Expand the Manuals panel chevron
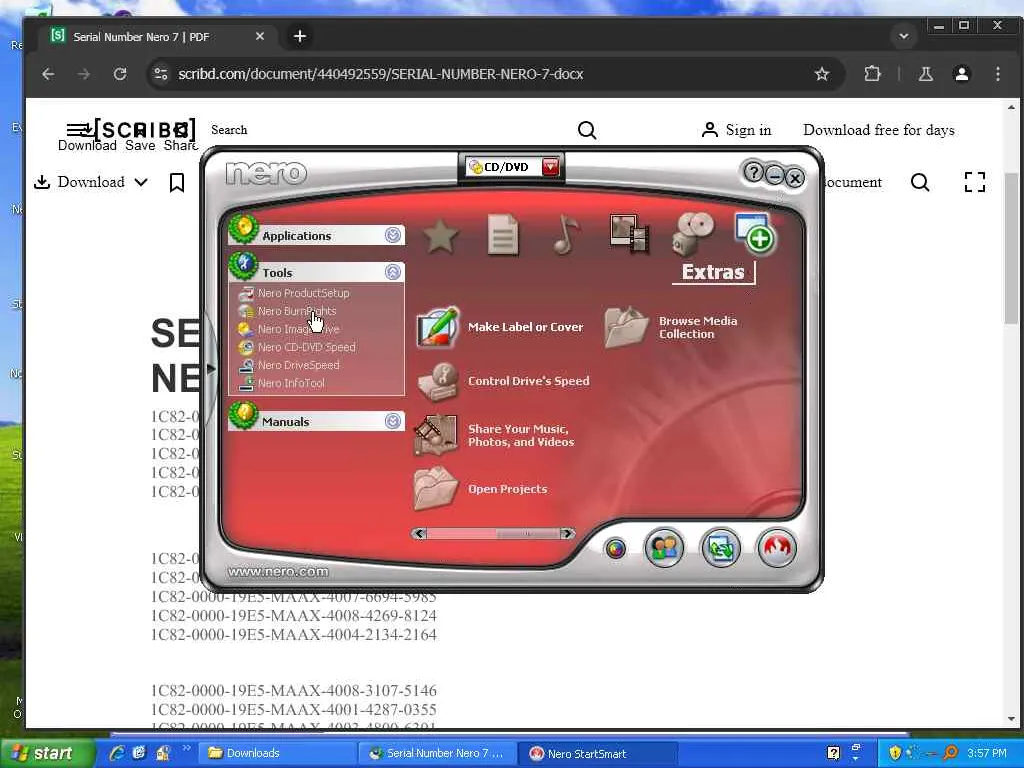The image size is (1024, 768). tap(392, 421)
